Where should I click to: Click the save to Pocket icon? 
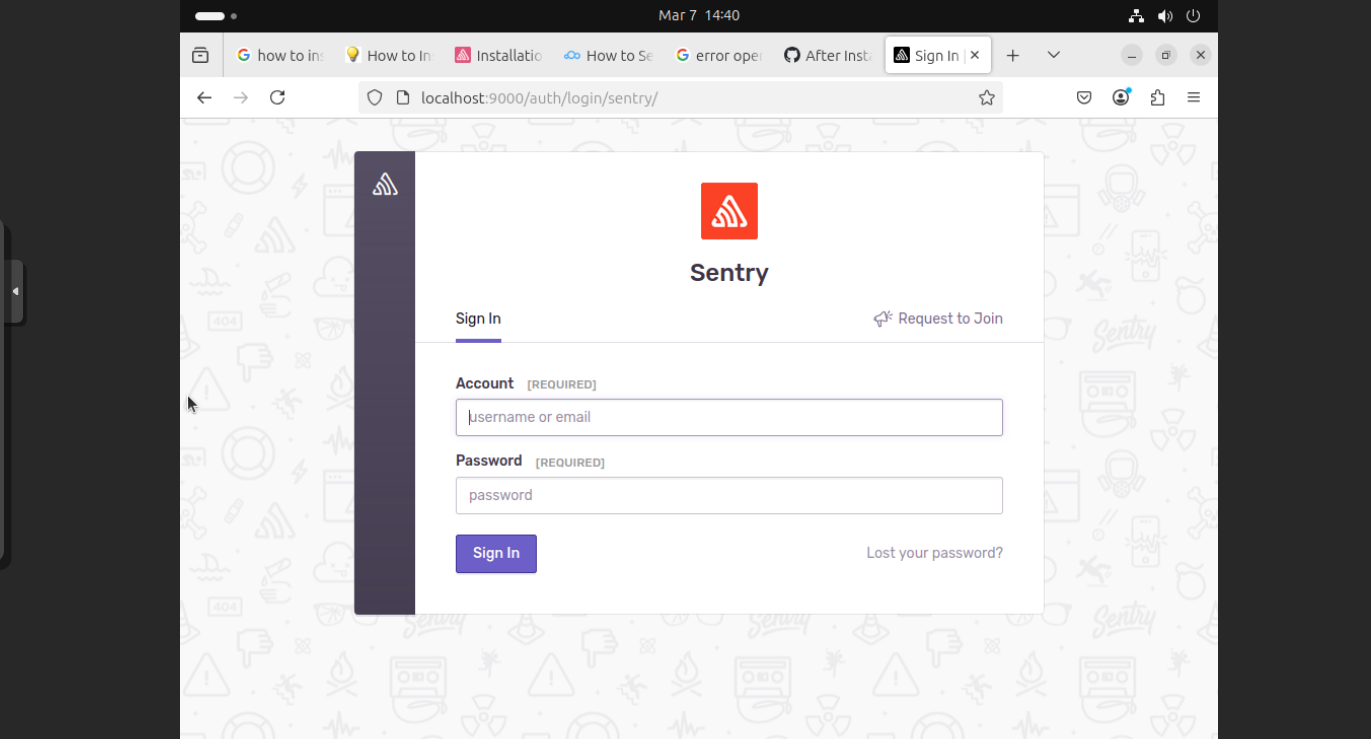1084,97
